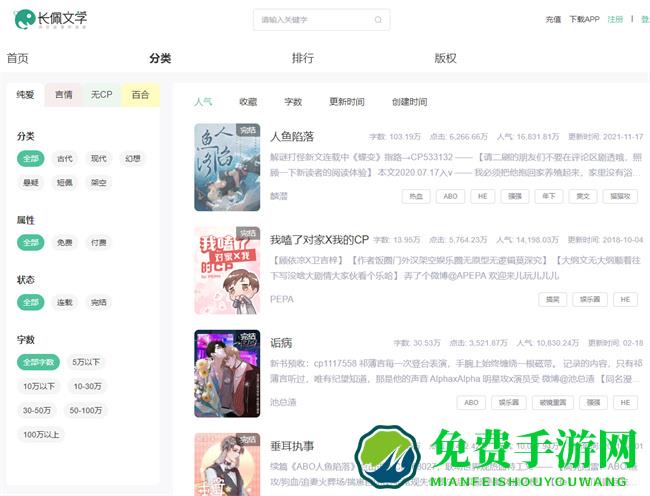Image resolution: width=650 pixels, height=496 pixels.
Task: Filter status by 完结
Action: point(98,302)
